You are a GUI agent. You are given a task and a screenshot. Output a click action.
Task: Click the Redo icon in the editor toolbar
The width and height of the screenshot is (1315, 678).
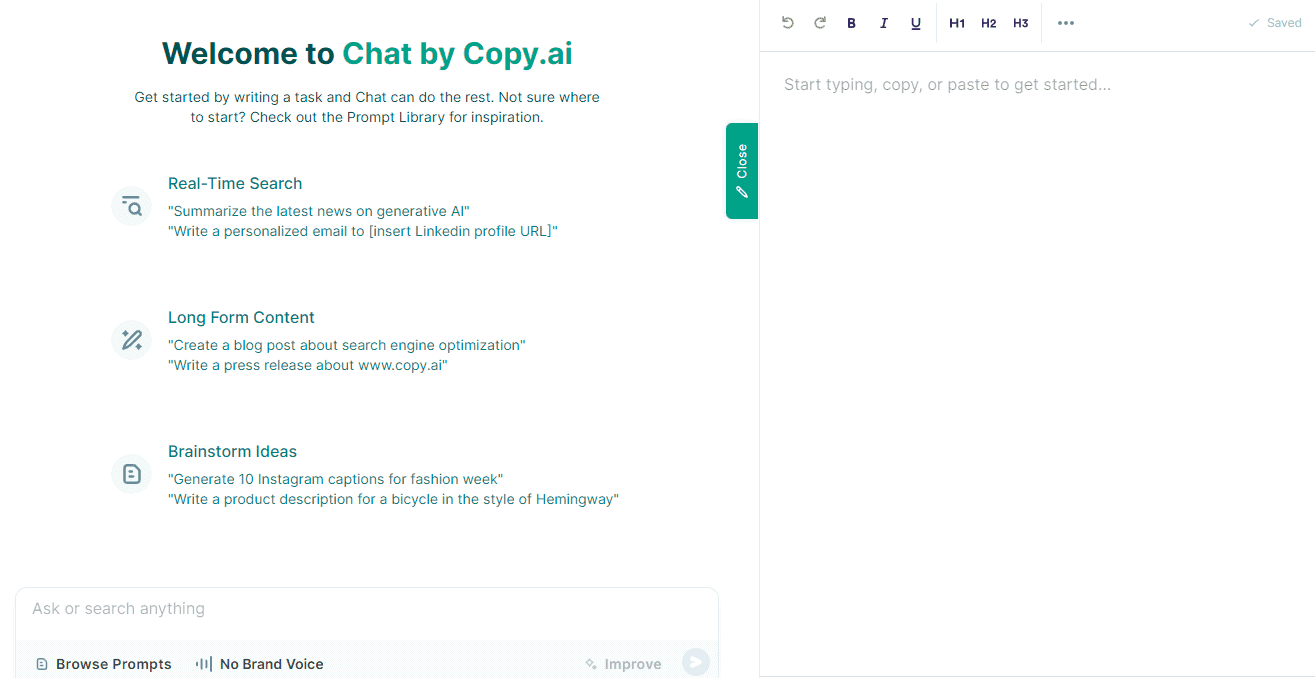[x=819, y=22]
